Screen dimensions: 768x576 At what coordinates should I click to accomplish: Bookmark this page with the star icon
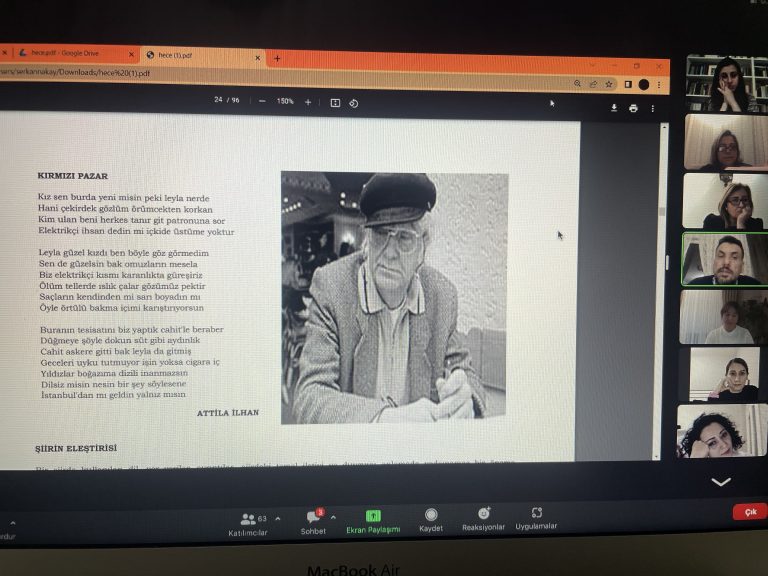[609, 84]
